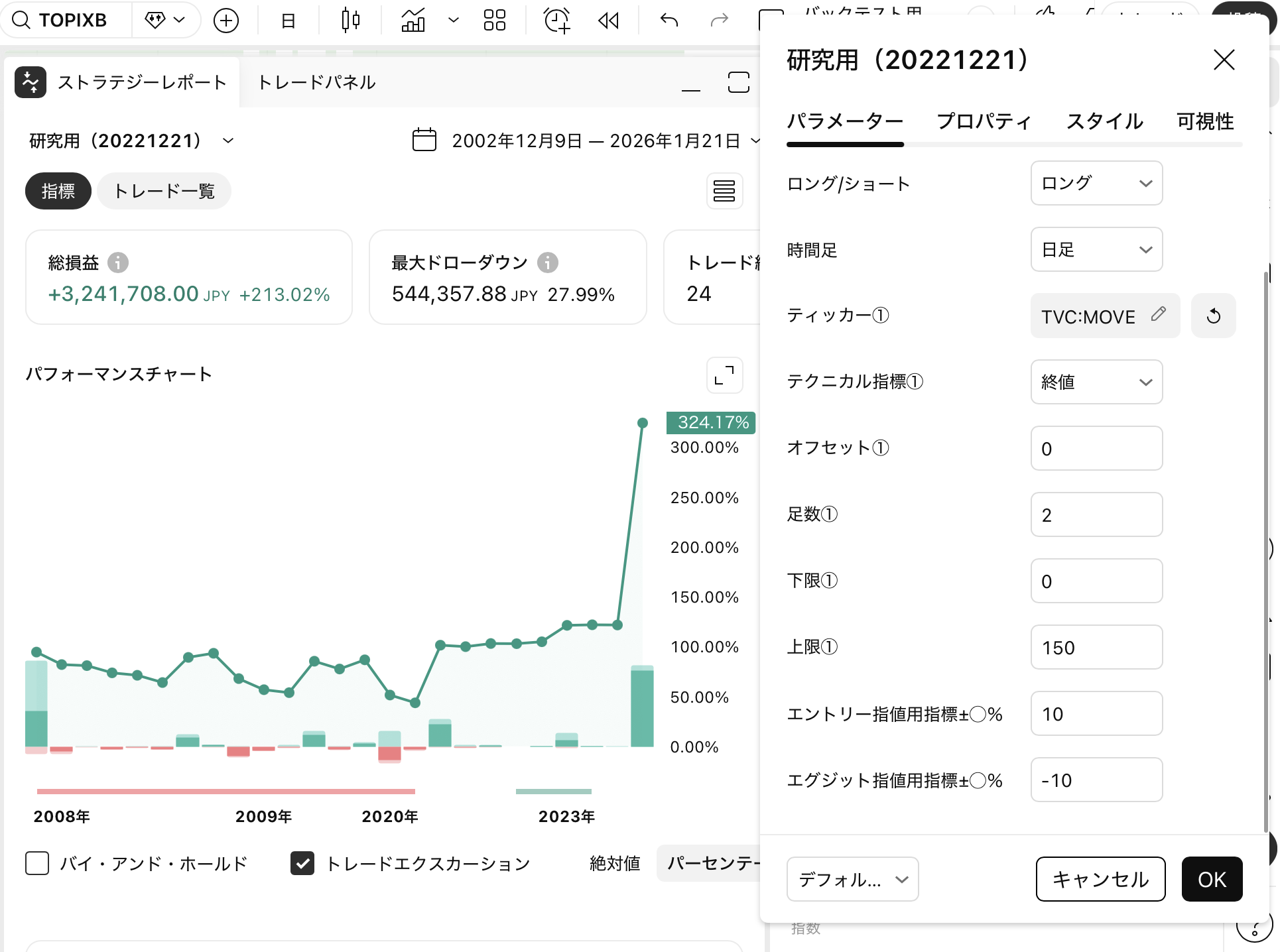This screenshot has width=1280, height=952.
Task: Click the undo arrow icon
Action: 669,21
